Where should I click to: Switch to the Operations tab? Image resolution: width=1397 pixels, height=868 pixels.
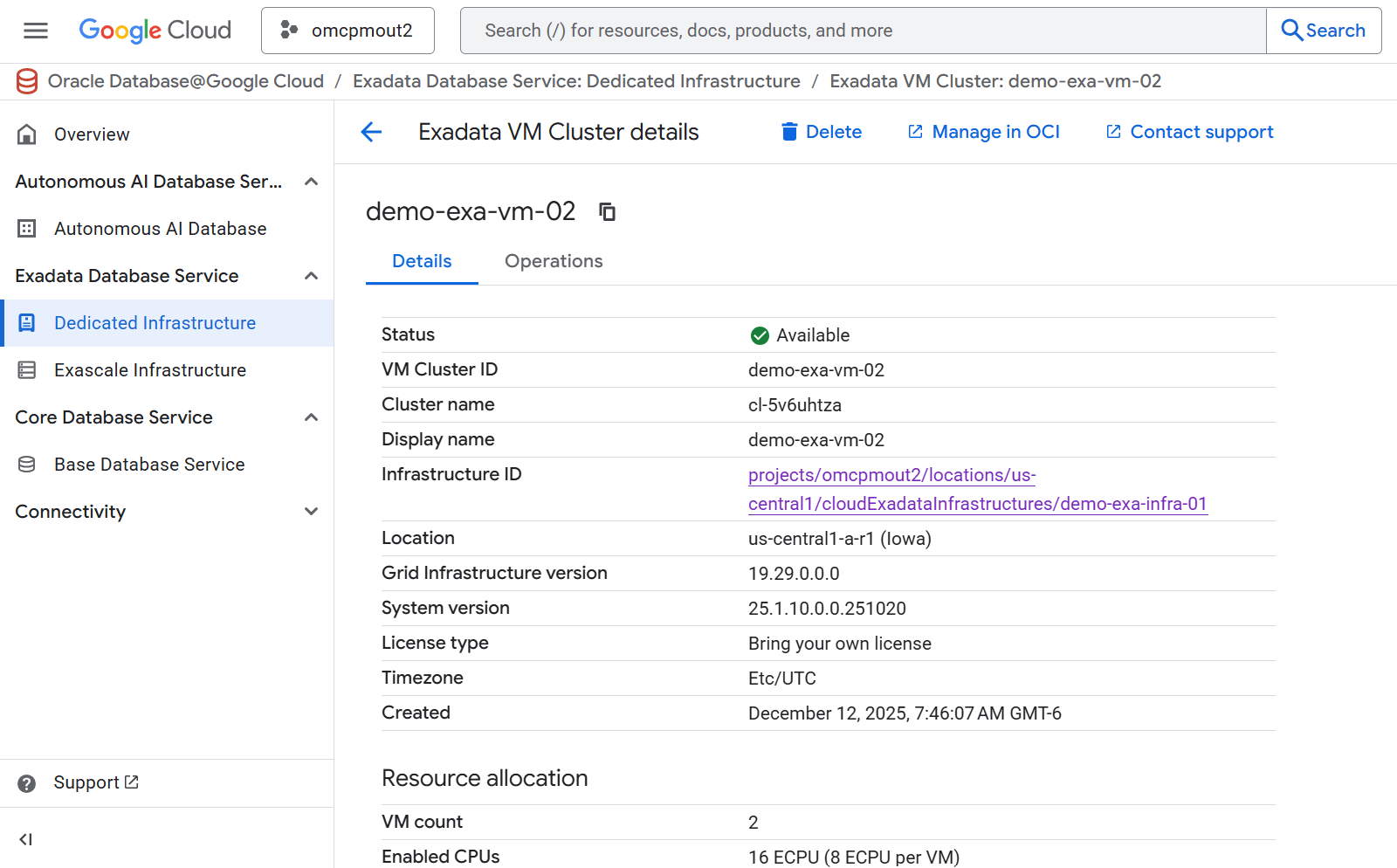coord(553,261)
